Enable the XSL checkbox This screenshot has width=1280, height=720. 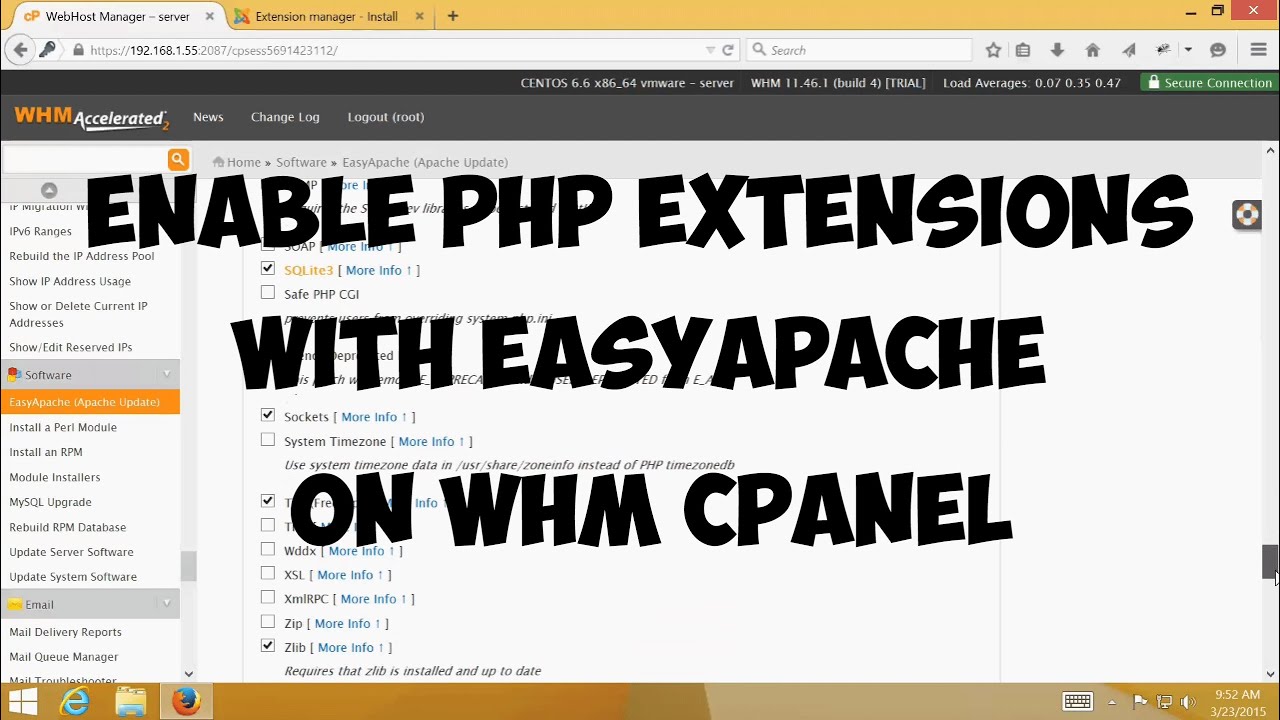pyautogui.click(x=268, y=573)
